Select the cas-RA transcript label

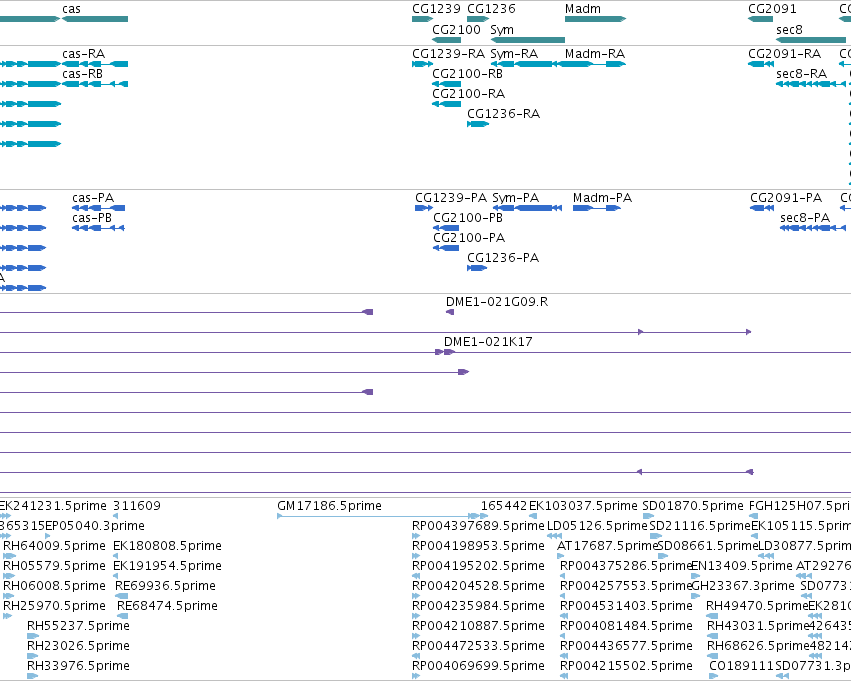tap(84, 54)
